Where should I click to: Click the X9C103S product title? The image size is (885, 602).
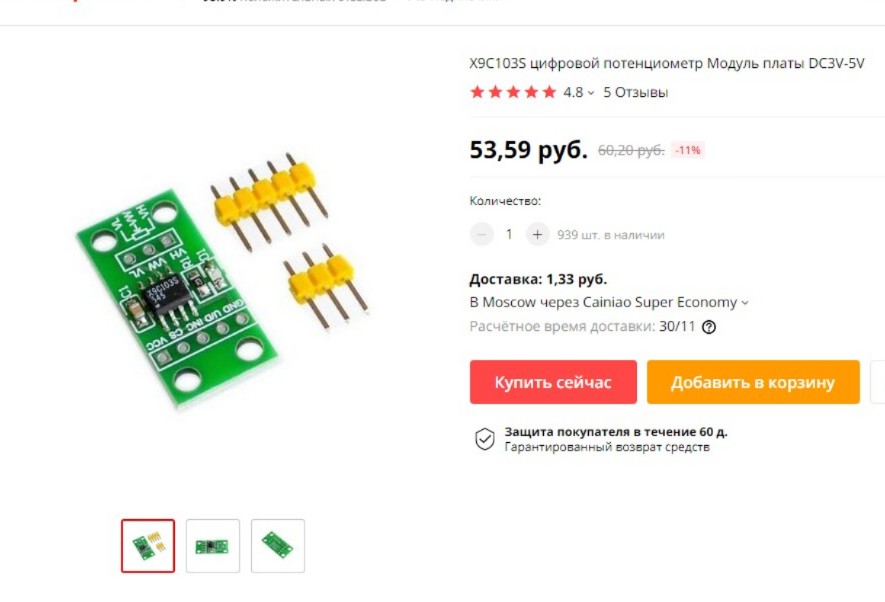point(667,63)
